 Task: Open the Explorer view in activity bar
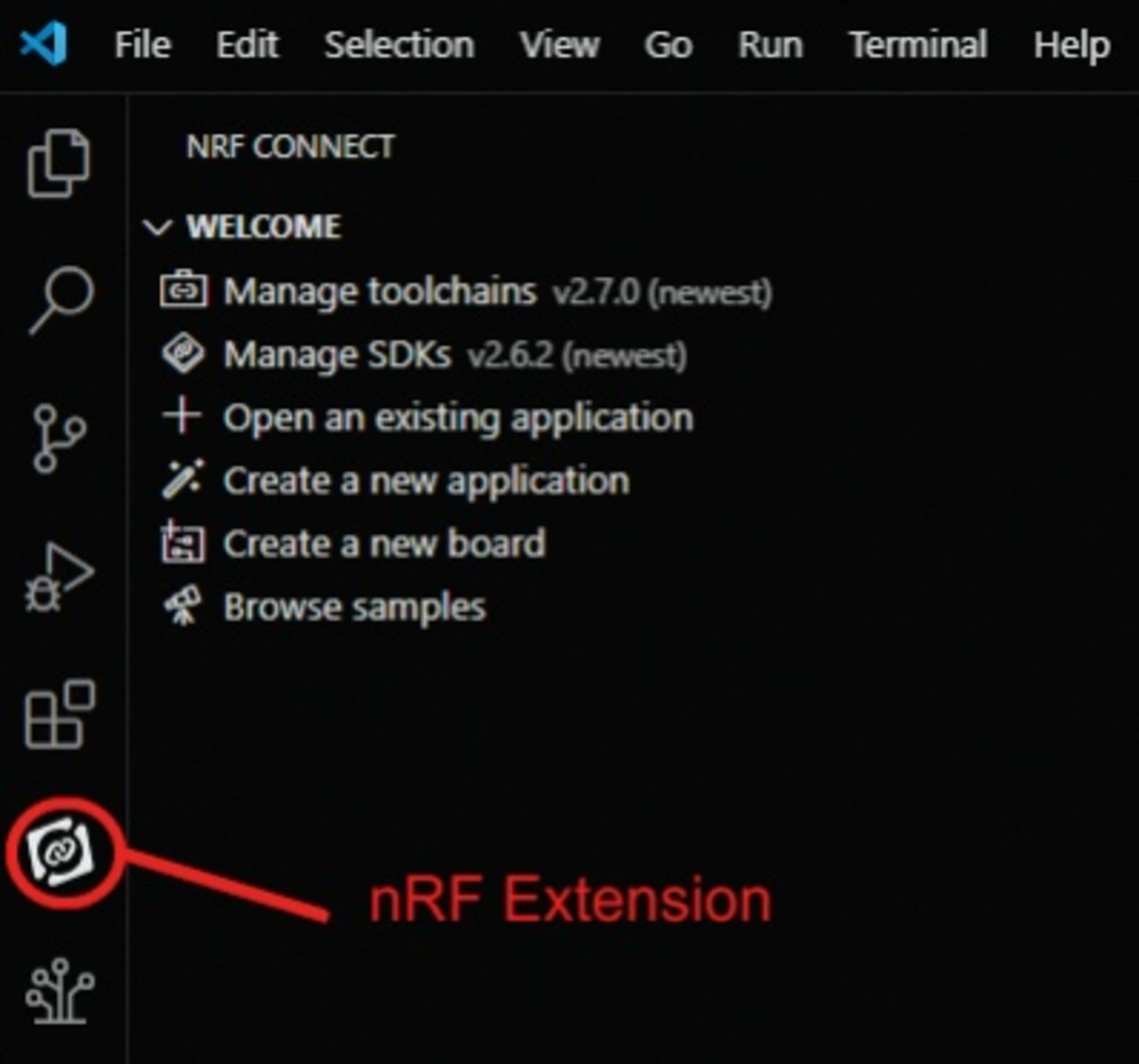click(59, 163)
